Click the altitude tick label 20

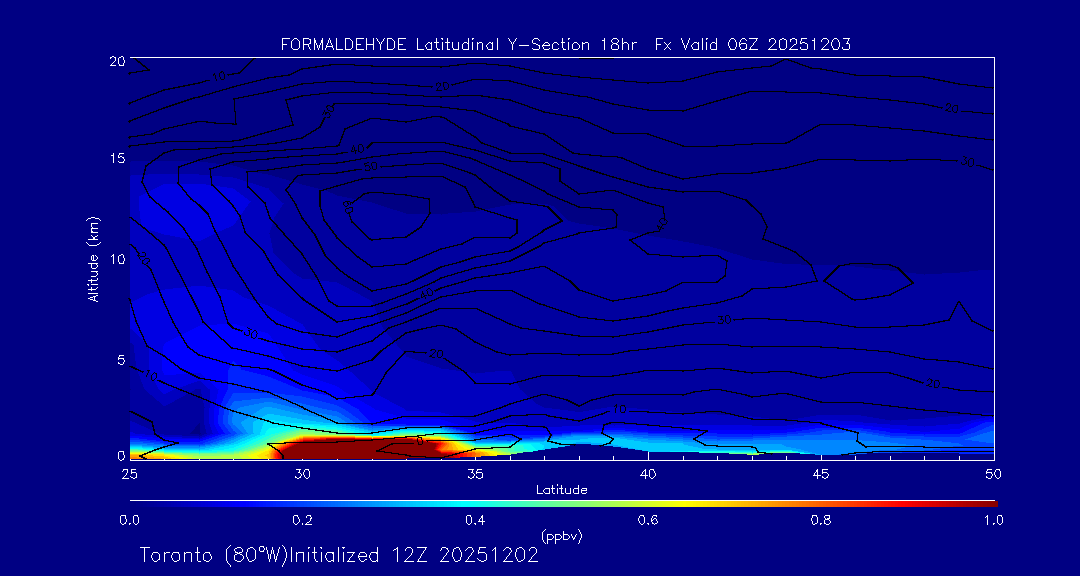[x=115, y=61]
